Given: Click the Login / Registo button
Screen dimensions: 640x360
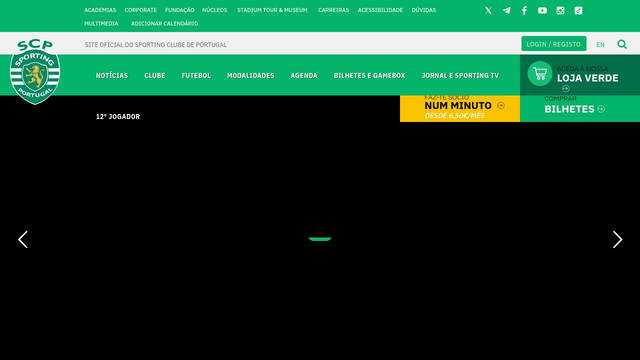Looking at the screenshot, I should point(553,44).
